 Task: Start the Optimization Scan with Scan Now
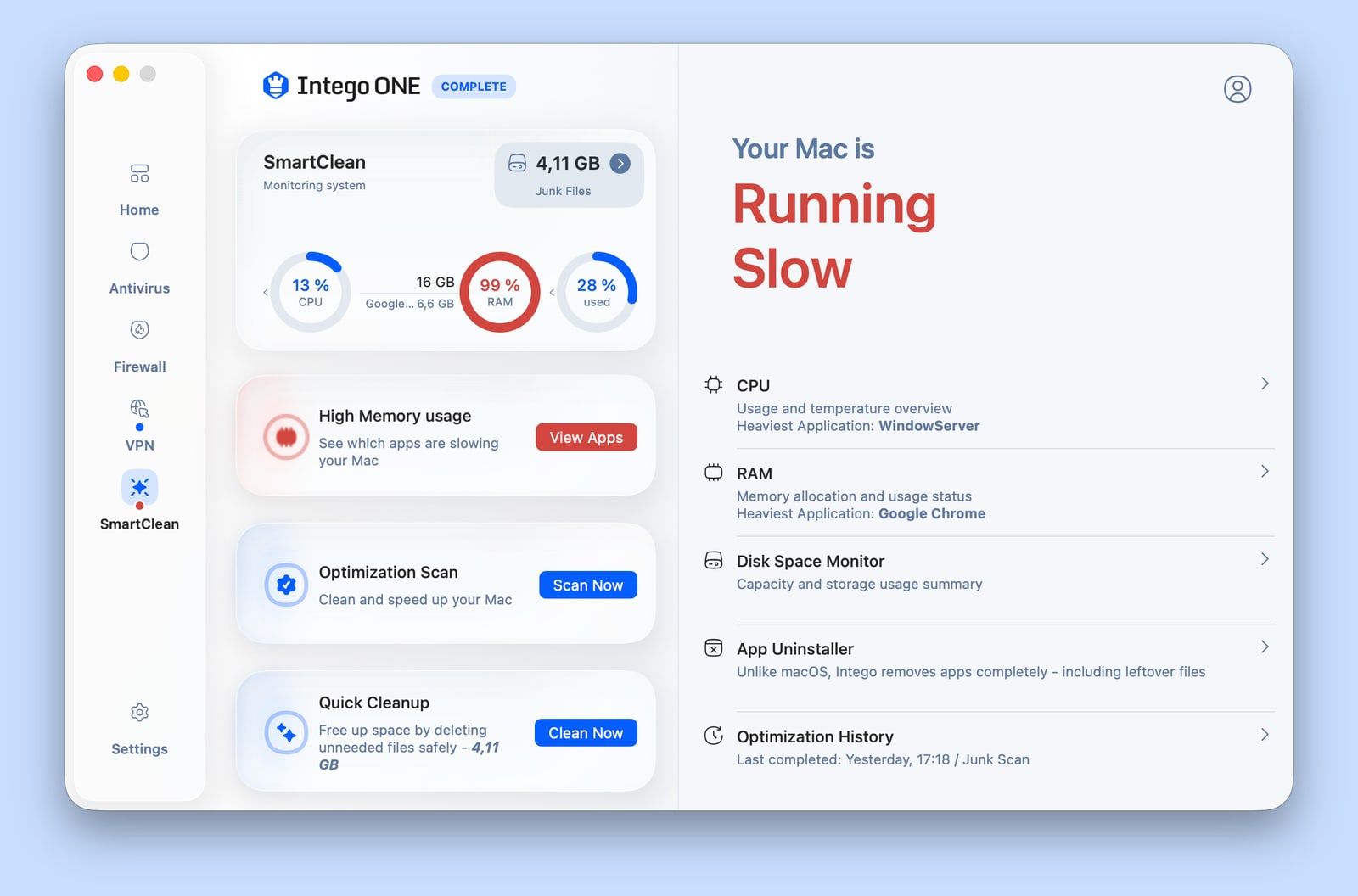[x=587, y=585]
